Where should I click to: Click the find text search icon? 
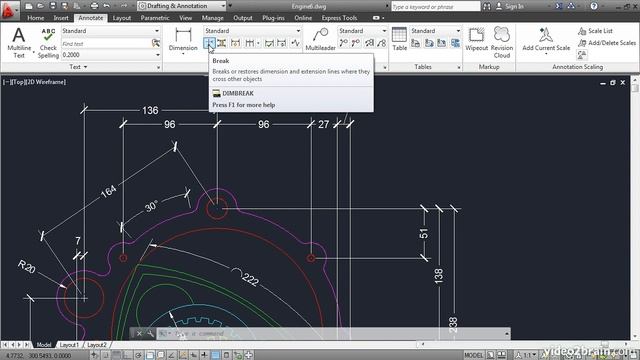click(x=156, y=43)
